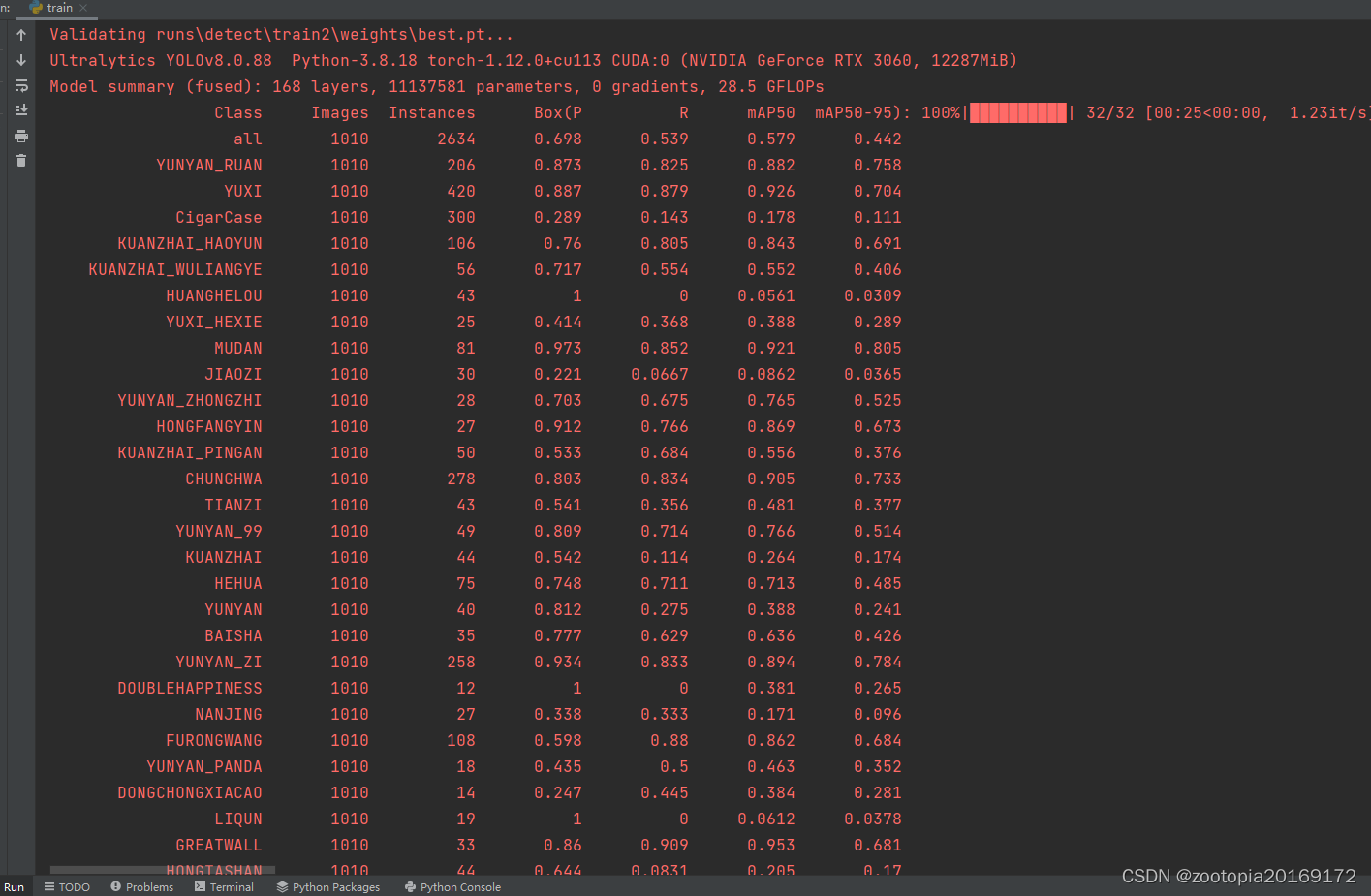Click the 32/32 batch counter text
1371x896 pixels.
click(1110, 113)
